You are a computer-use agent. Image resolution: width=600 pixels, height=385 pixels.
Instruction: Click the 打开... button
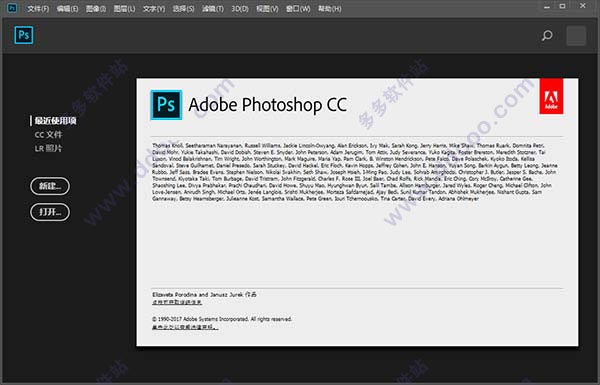pos(50,212)
